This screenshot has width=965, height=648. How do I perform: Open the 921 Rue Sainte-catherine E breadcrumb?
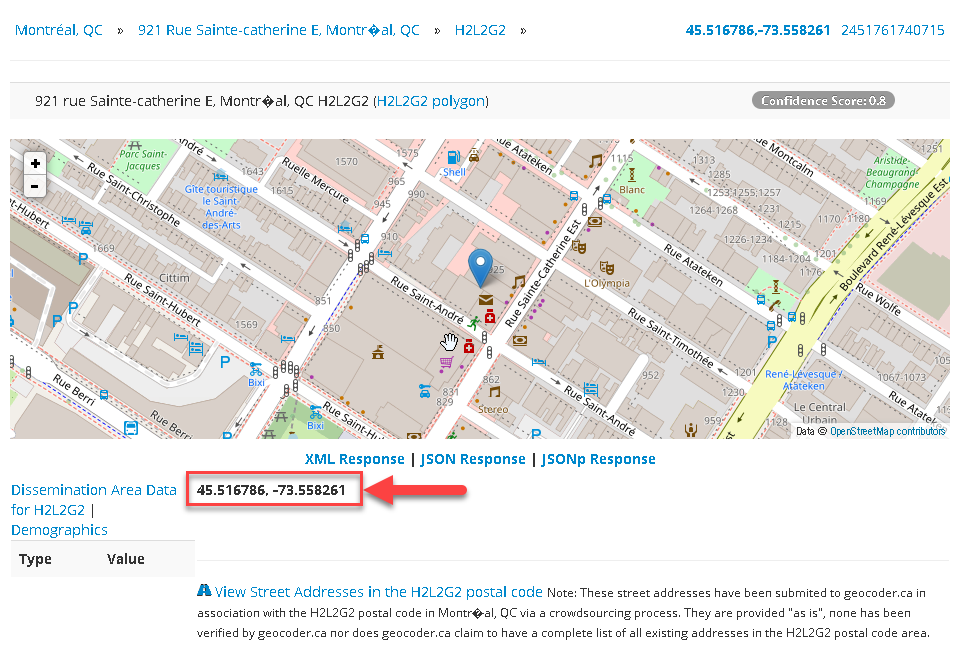click(278, 30)
